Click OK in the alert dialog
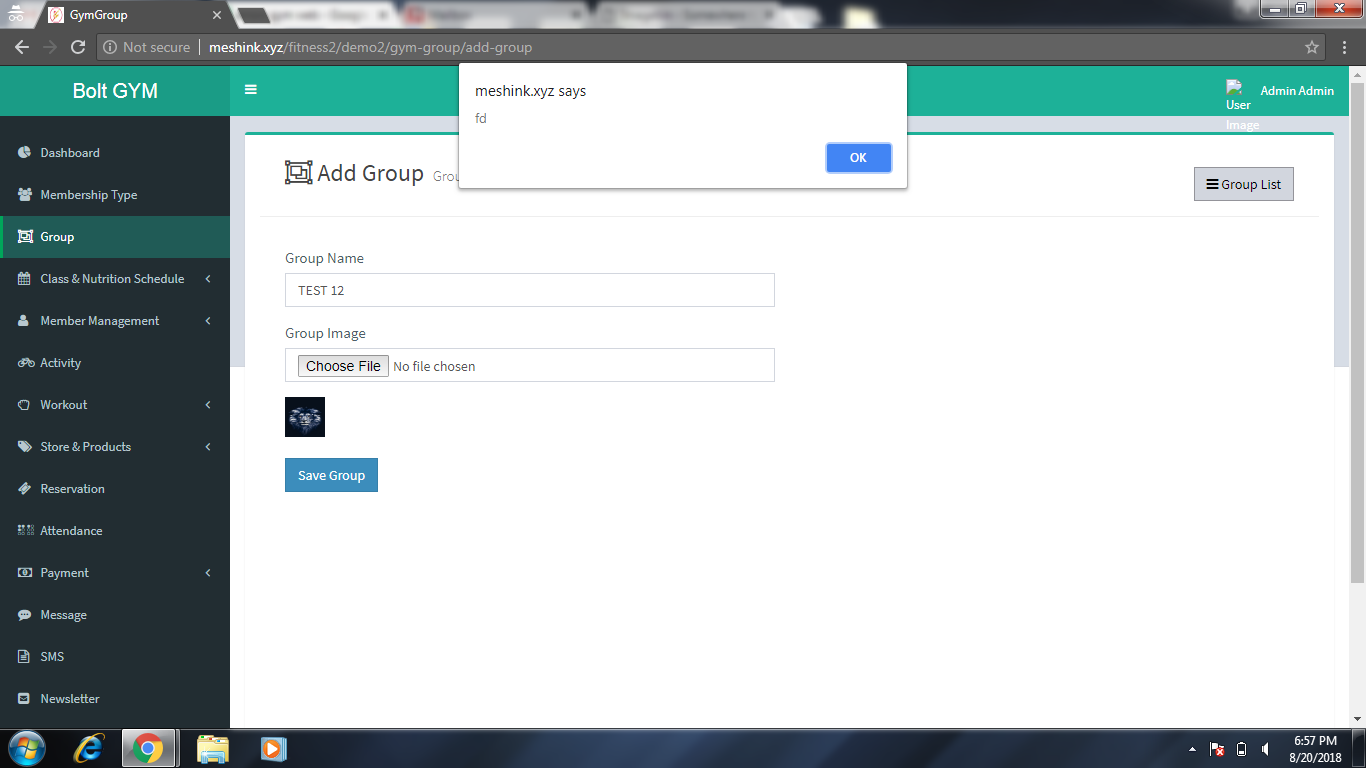 pyautogui.click(x=858, y=157)
